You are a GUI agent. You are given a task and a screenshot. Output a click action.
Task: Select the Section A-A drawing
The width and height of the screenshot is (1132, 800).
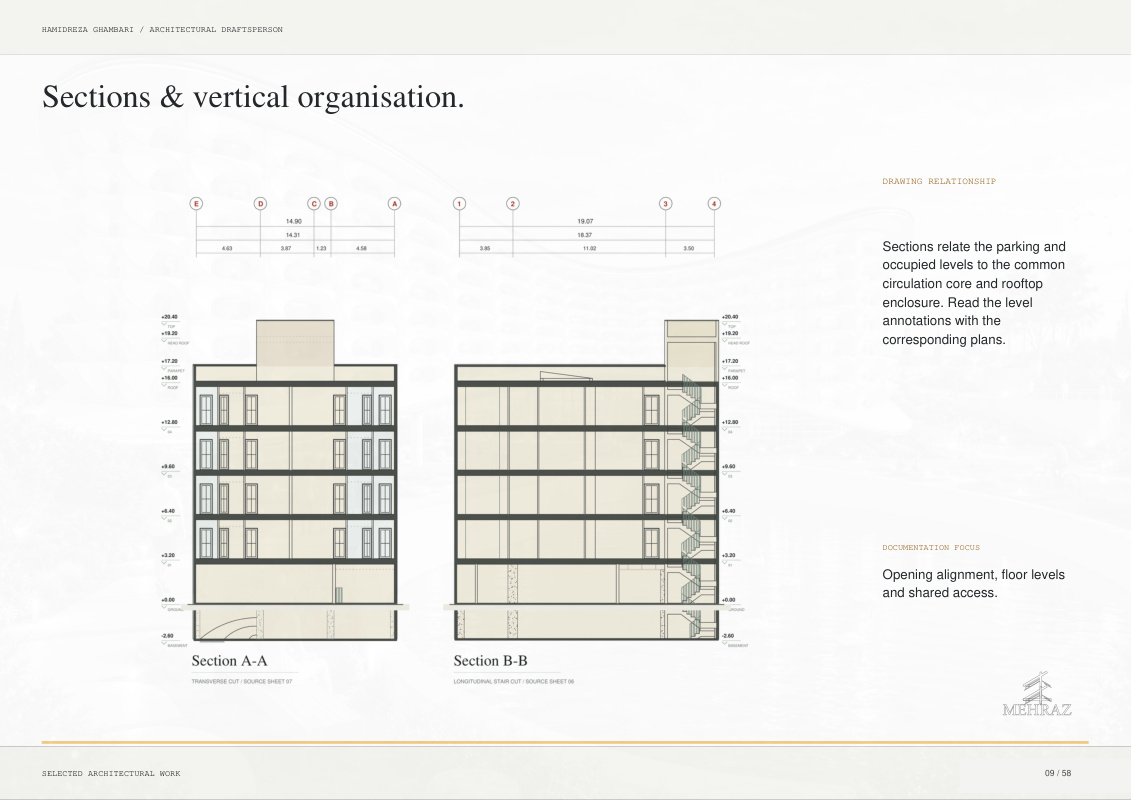coord(295,479)
